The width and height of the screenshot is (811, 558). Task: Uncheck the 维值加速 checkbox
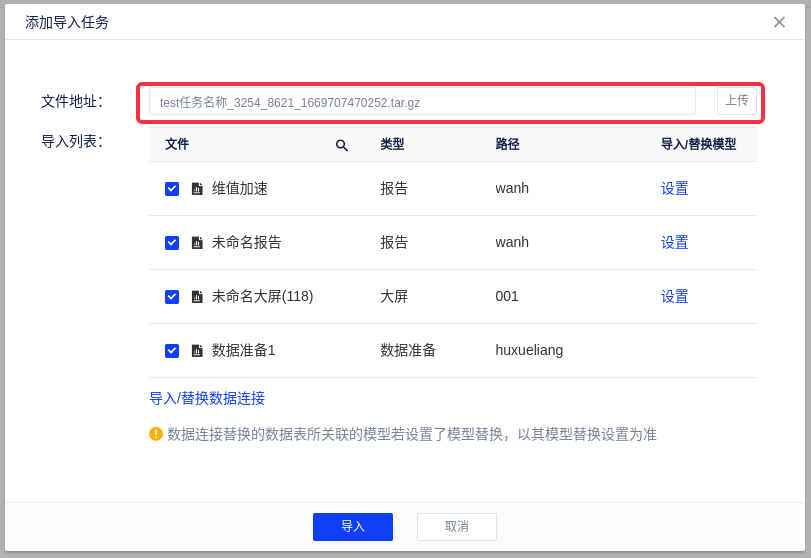pos(172,189)
